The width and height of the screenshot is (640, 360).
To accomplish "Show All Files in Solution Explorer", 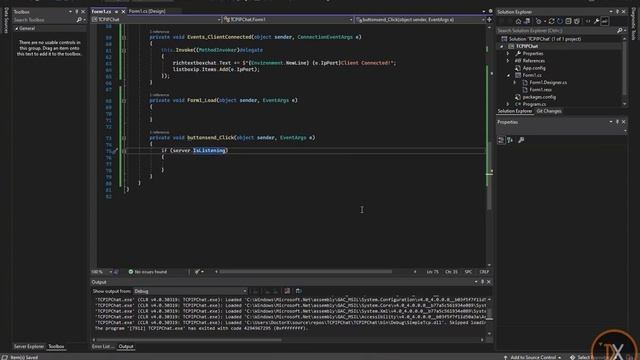I will click(577, 21).
